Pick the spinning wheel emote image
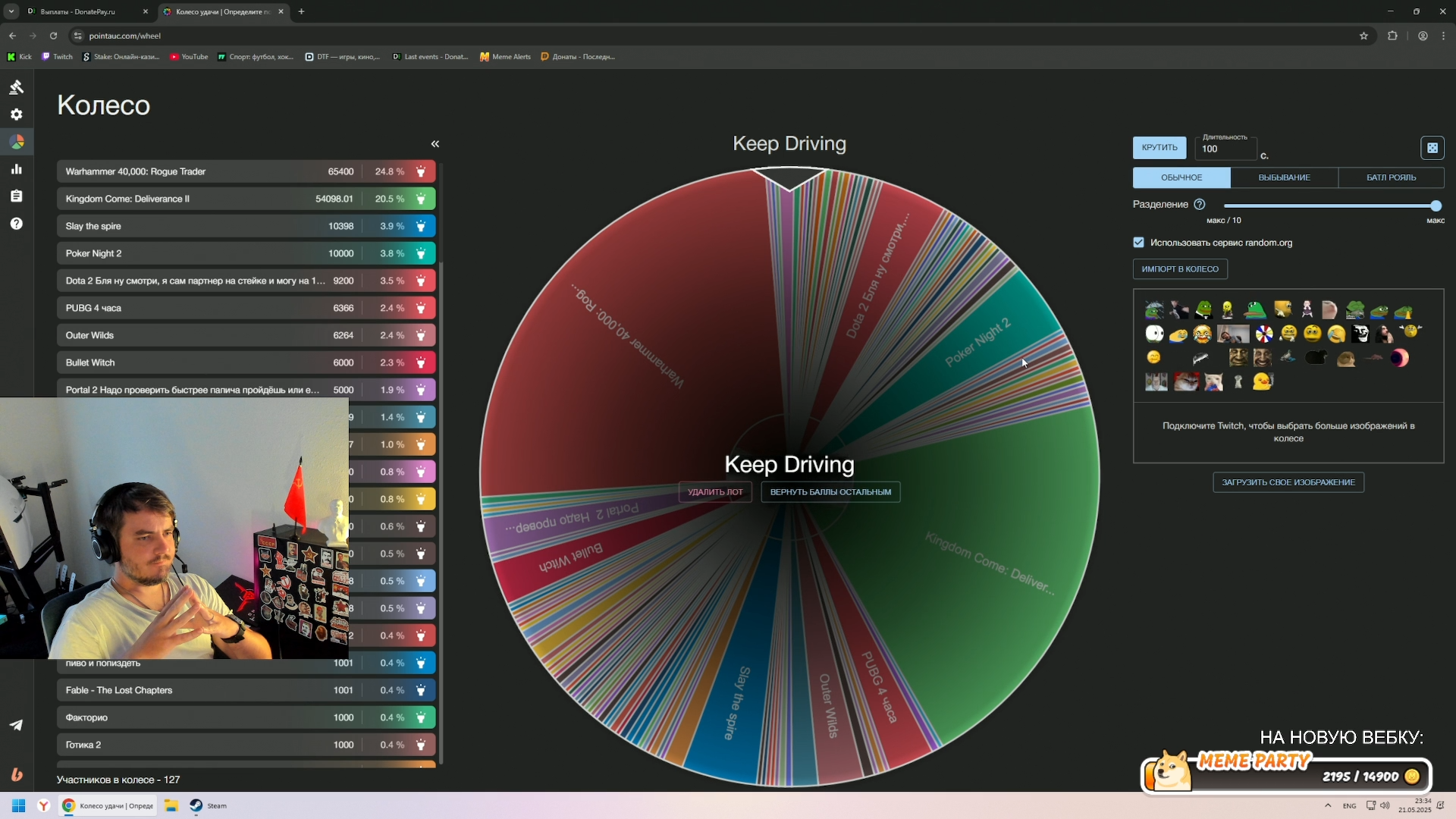The image size is (1456, 819). 1264,334
